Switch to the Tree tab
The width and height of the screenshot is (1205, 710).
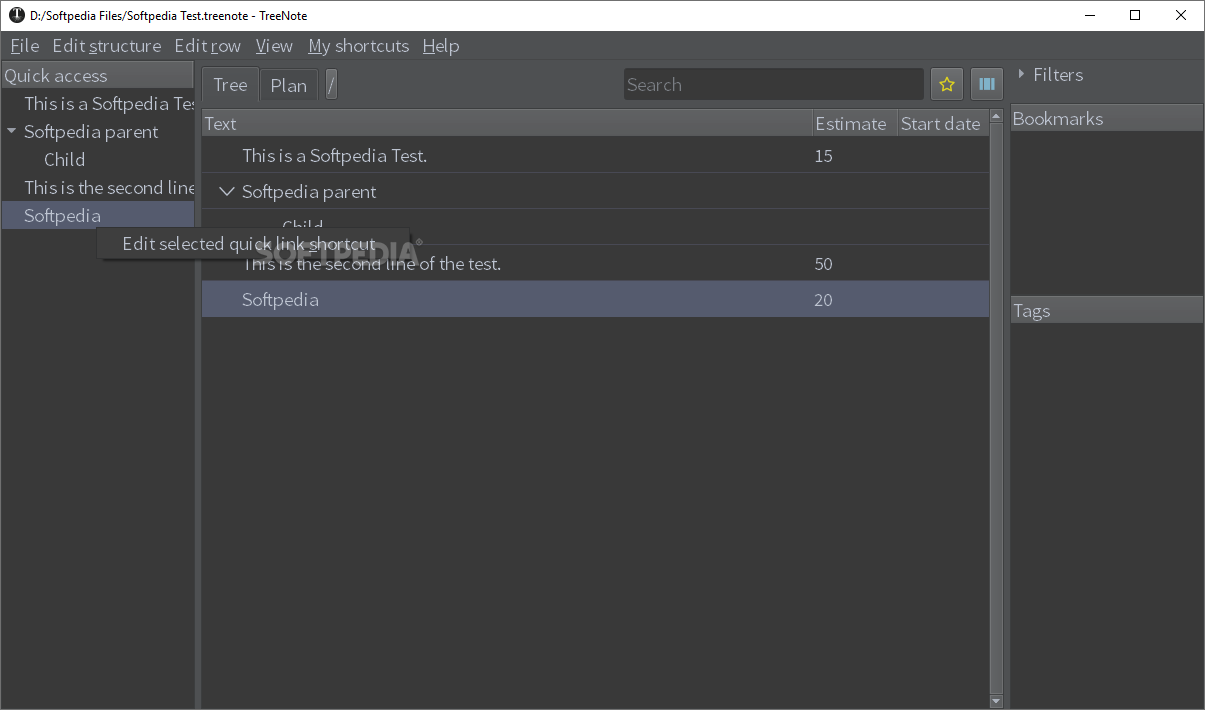tap(230, 85)
